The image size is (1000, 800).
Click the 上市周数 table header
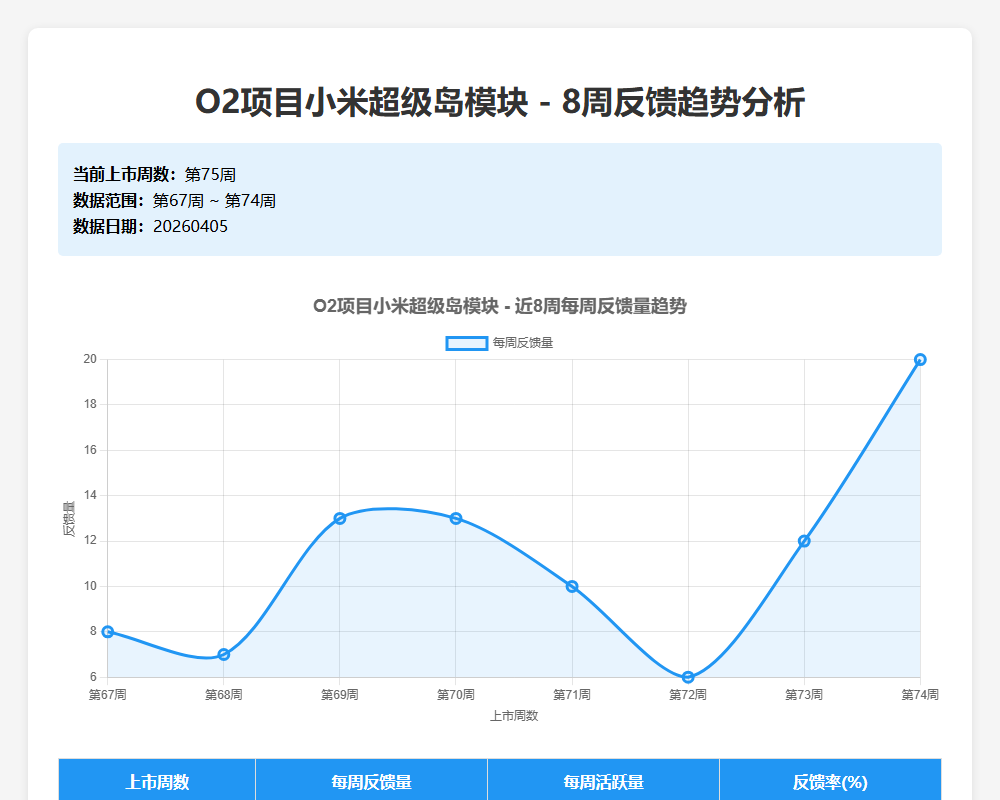coord(157,781)
